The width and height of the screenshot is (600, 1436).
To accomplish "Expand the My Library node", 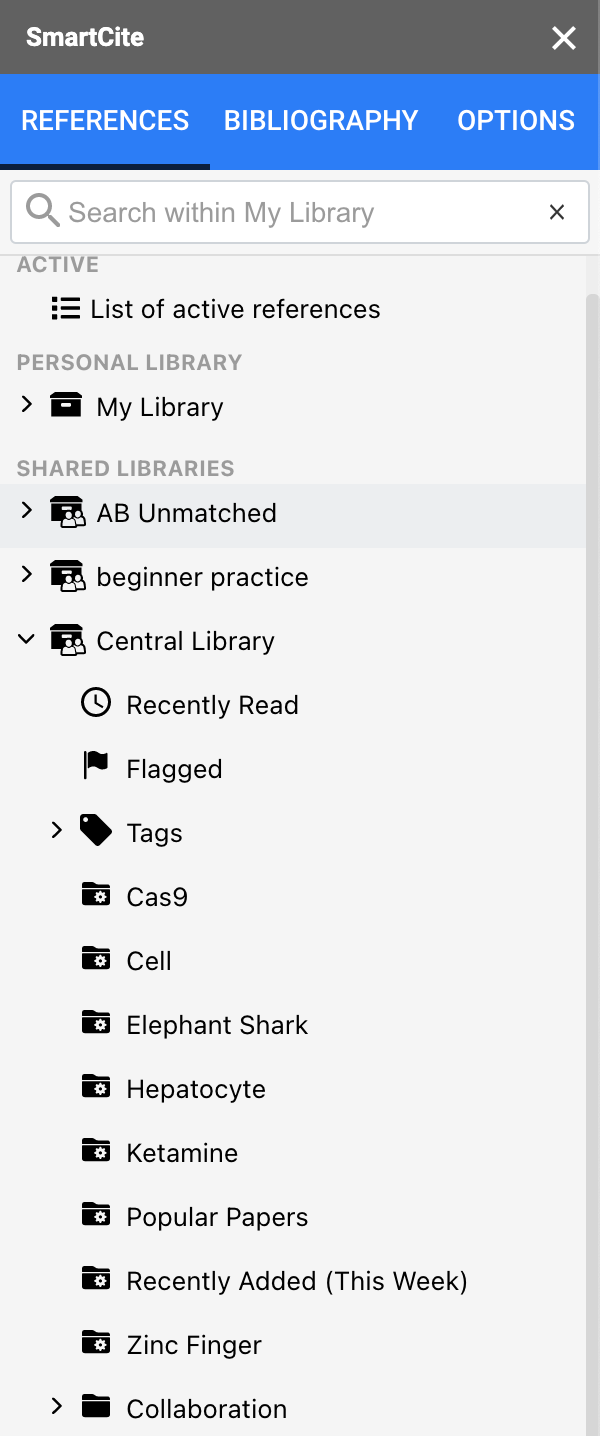I will [x=26, y=406].
